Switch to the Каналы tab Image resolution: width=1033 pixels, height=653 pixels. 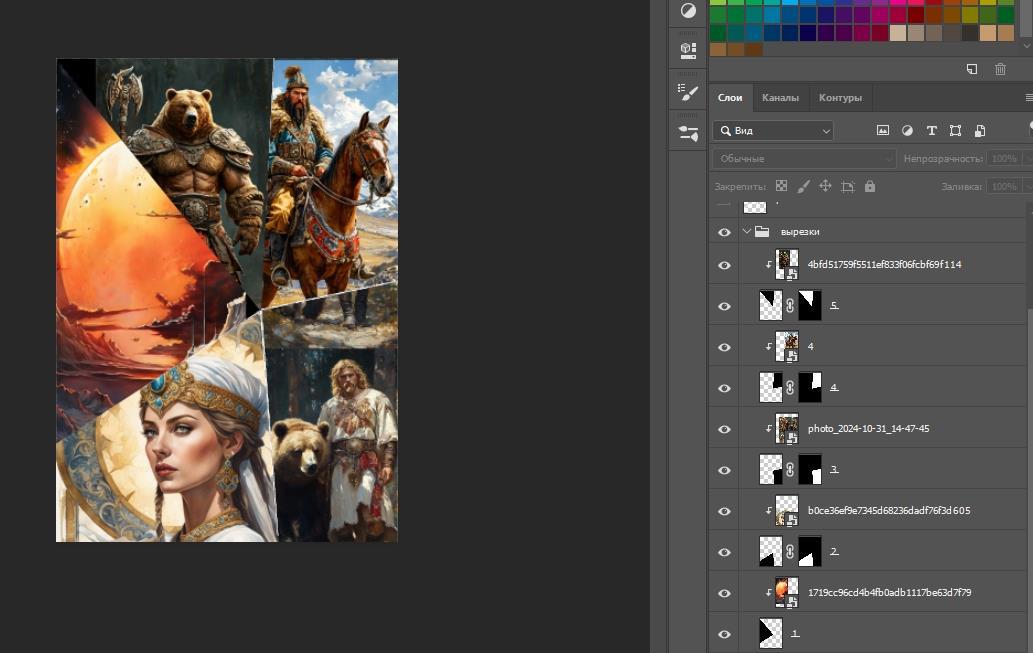pos(780,98)
